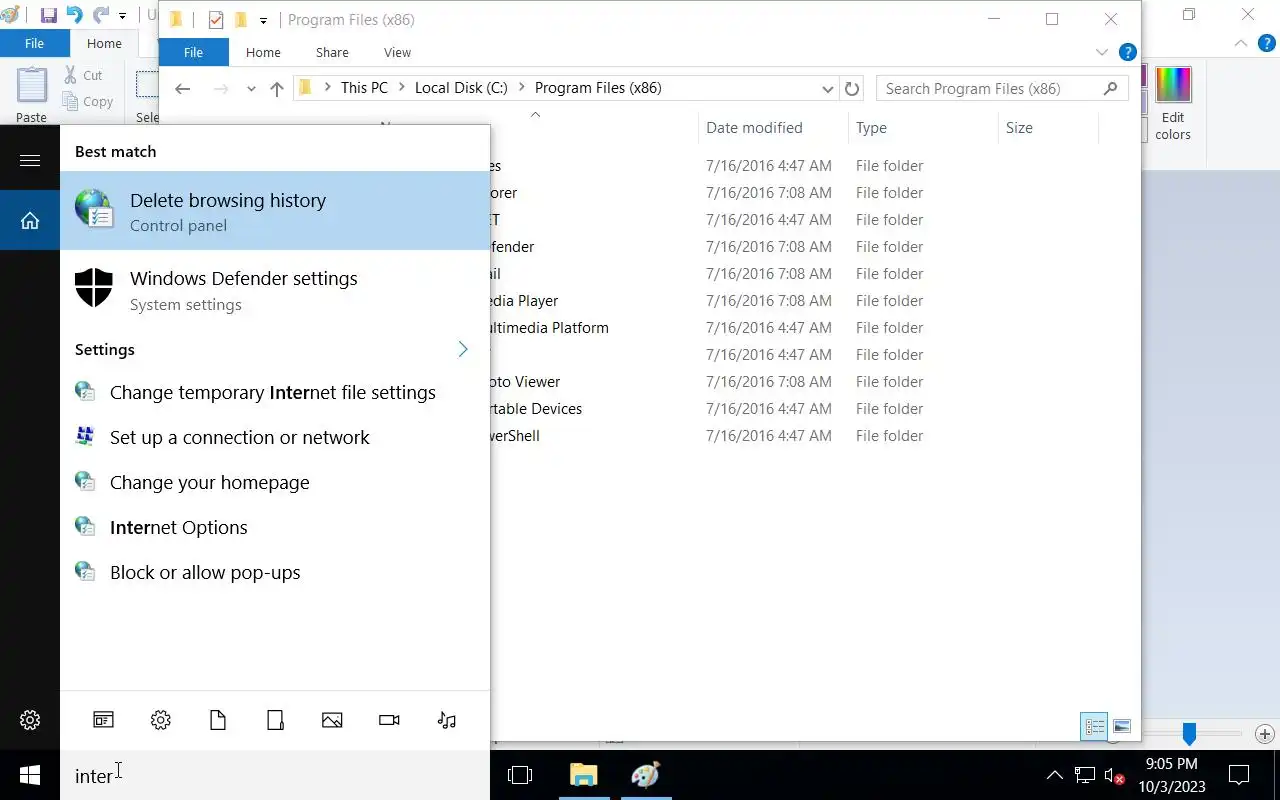Expand the Explorer ribbon chevron
1280x800 pixels.
coord(1101,52)
